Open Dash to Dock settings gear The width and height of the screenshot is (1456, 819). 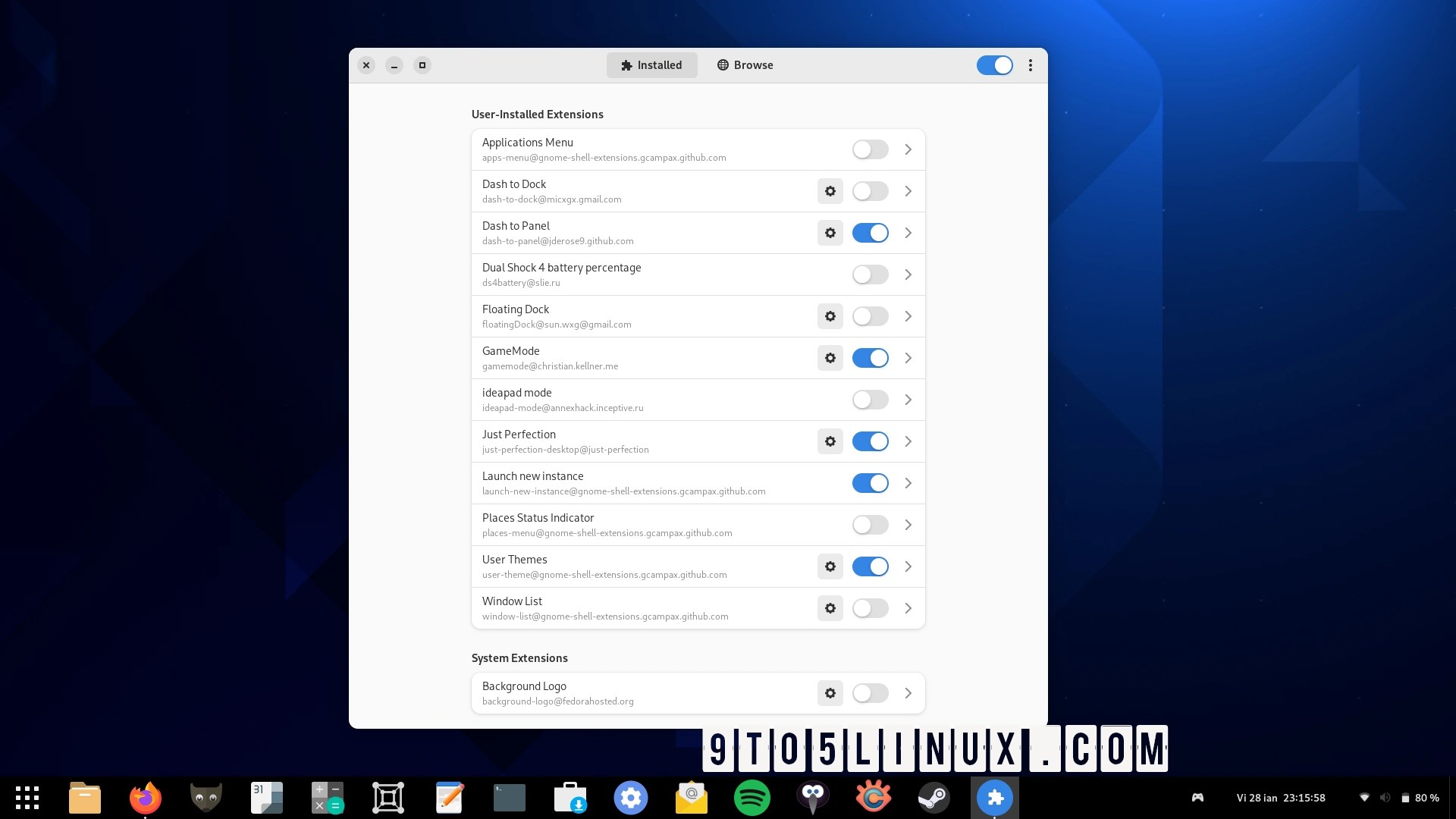tap(830, 191)
